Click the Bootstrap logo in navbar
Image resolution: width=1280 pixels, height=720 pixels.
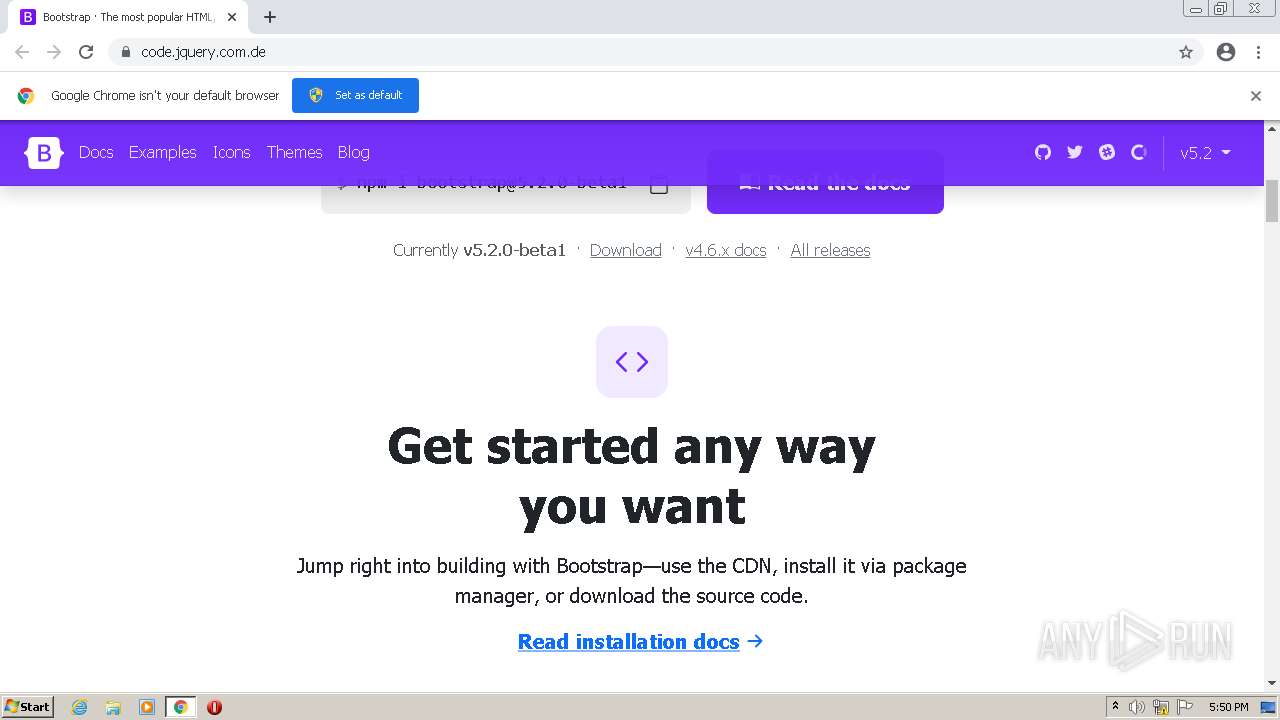point(44,152)
